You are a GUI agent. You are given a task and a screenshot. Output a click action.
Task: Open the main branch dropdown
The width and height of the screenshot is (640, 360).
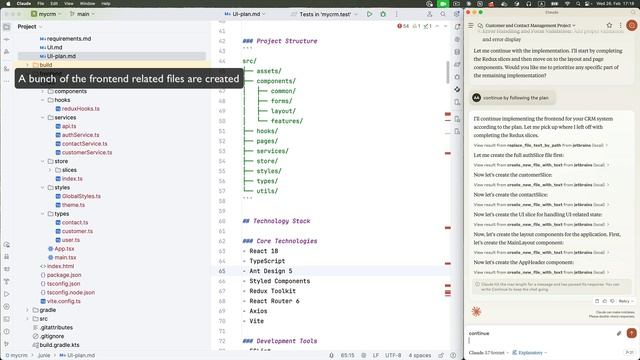(82, 14)
